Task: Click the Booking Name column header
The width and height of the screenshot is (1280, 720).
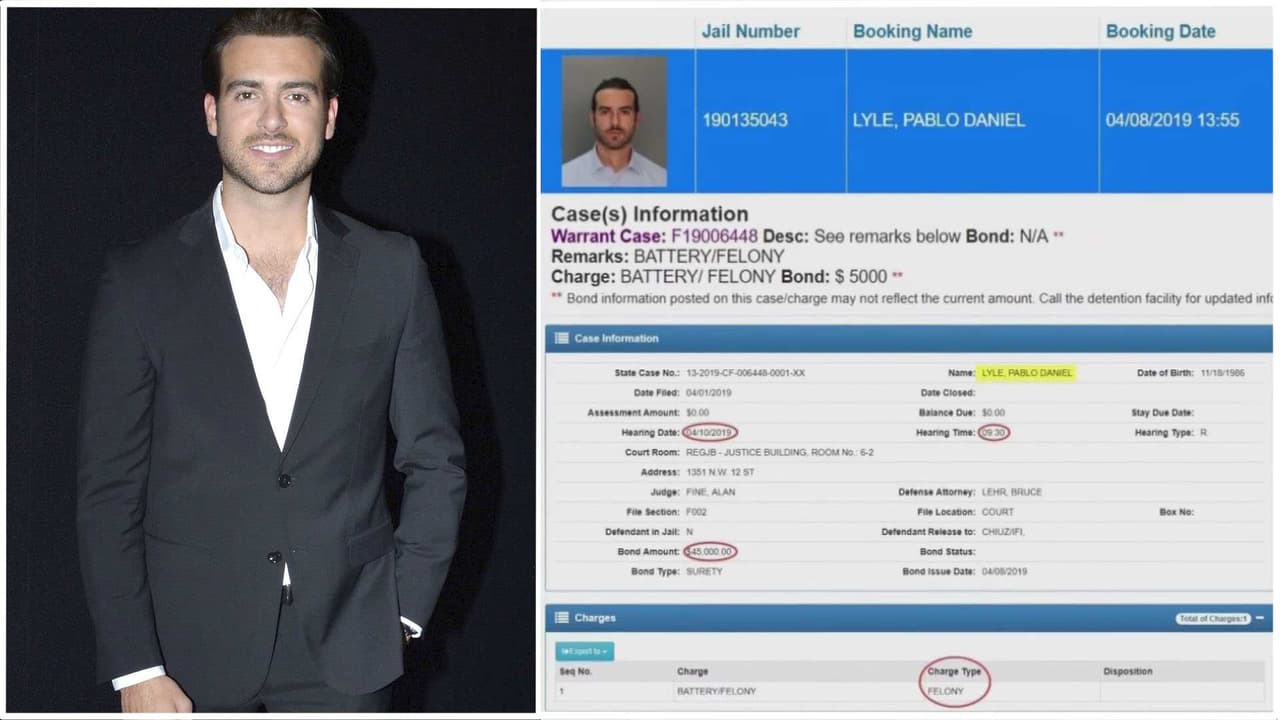Action: pyautogui.click(x=912, y=31)
